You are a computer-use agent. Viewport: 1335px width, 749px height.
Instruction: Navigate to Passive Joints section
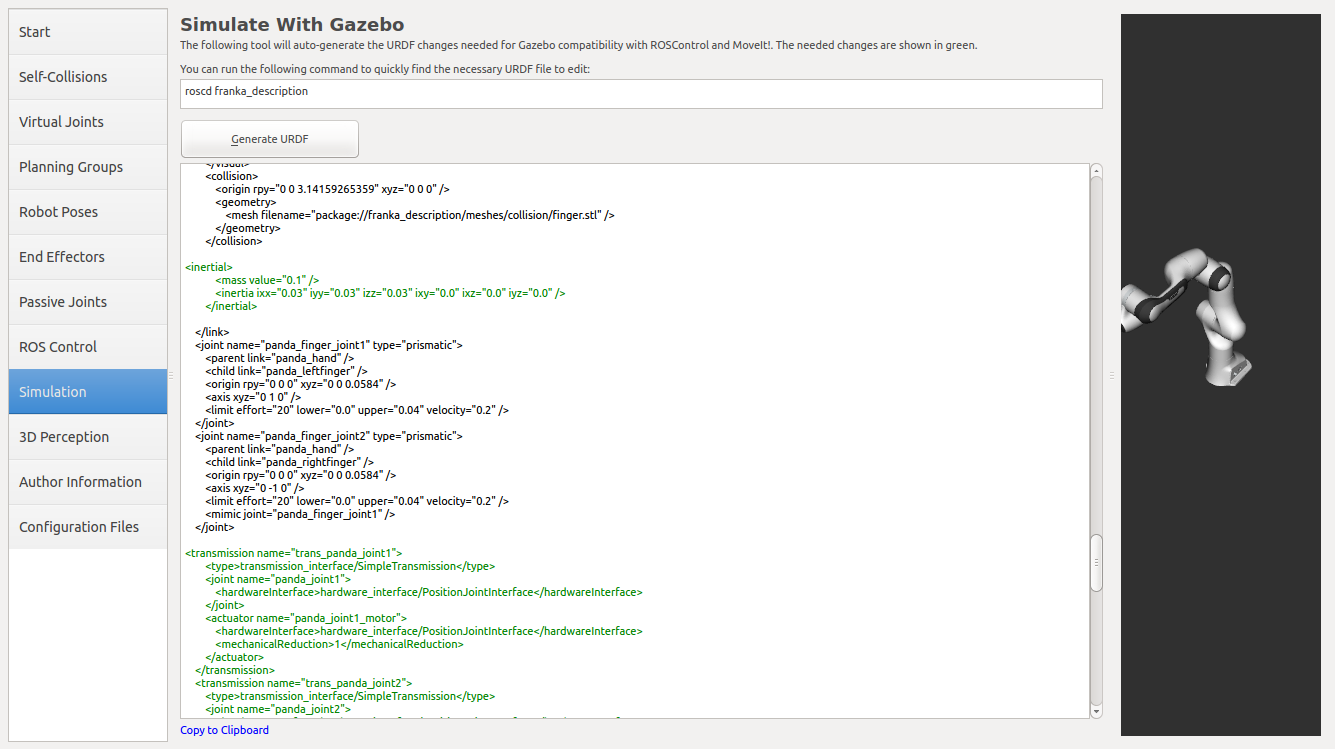(x=88, y=302)
